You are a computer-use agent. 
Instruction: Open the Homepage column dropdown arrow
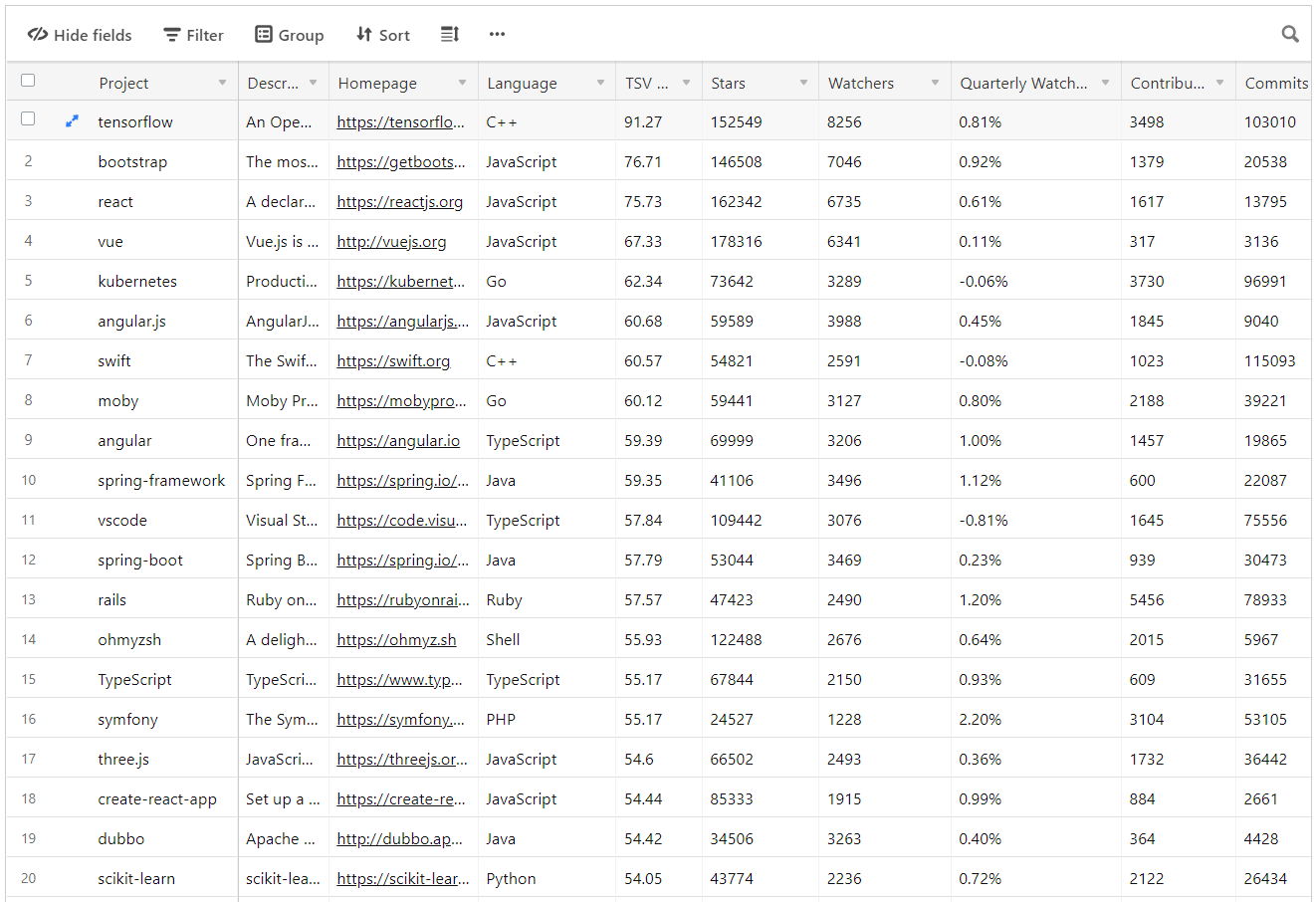click(x=462, y=83)
